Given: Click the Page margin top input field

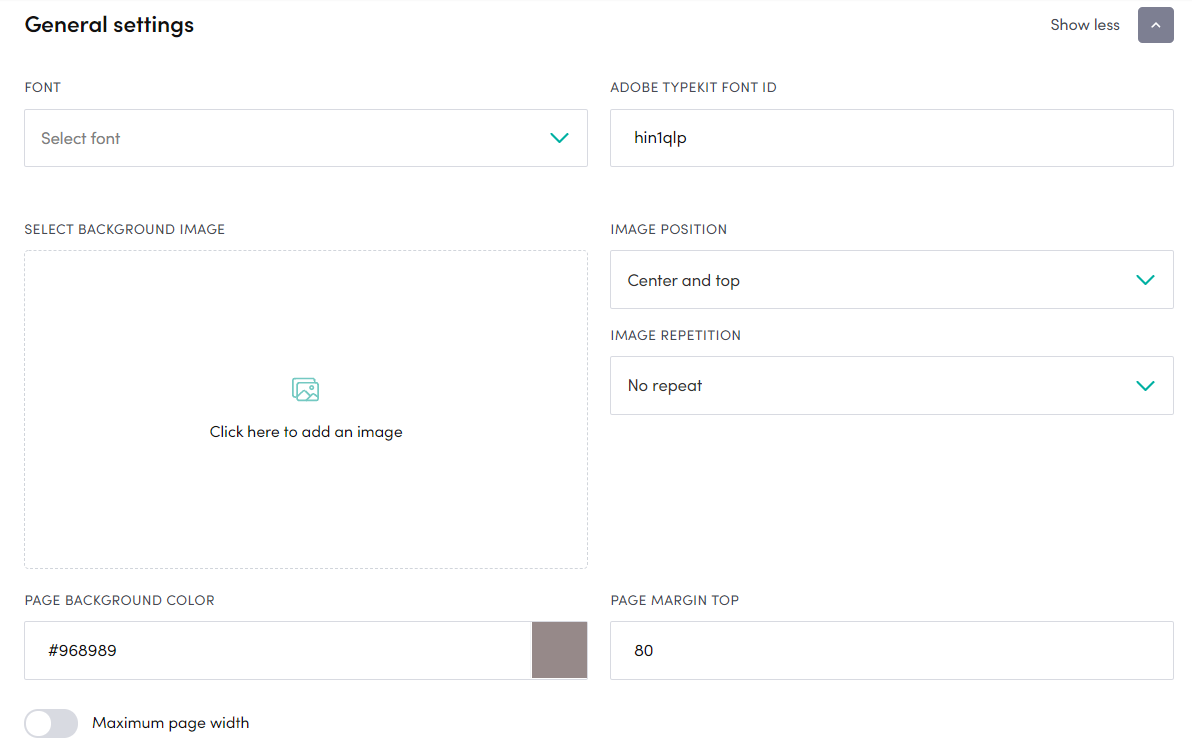Looking at the screenshot, I should point(891,650).
